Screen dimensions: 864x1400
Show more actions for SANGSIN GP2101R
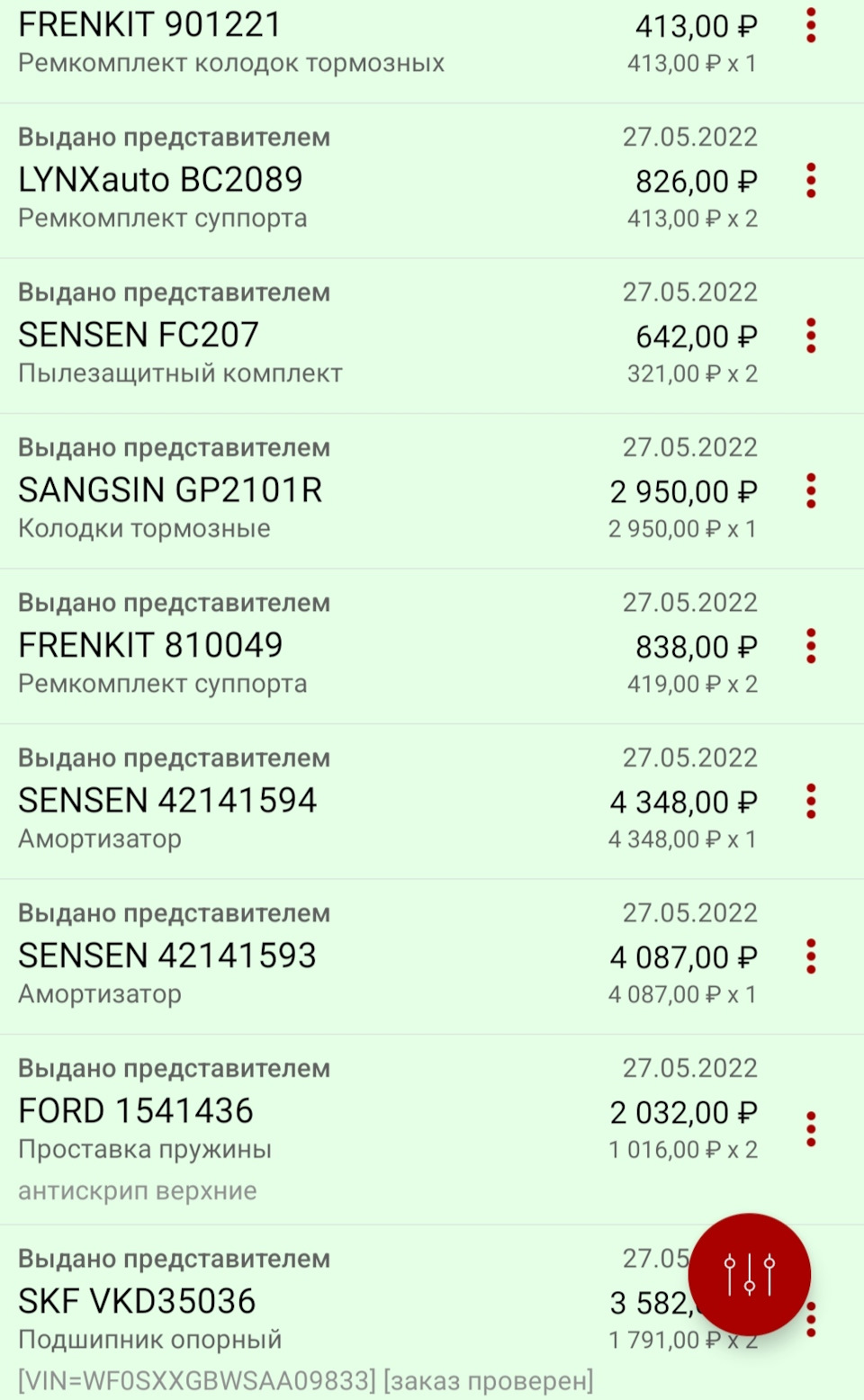point(811,491)
